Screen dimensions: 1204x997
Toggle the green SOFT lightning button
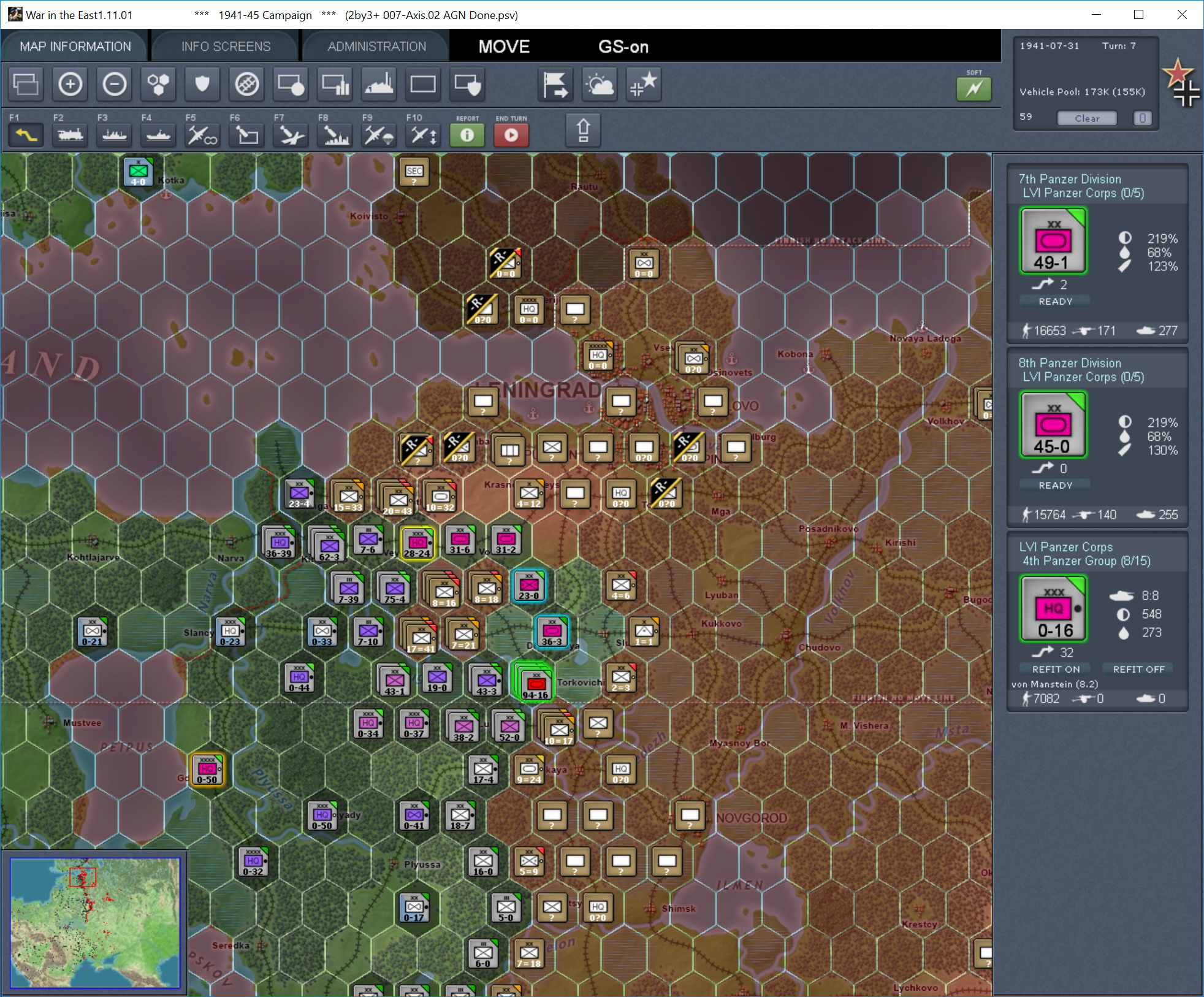tap(973, 89)
